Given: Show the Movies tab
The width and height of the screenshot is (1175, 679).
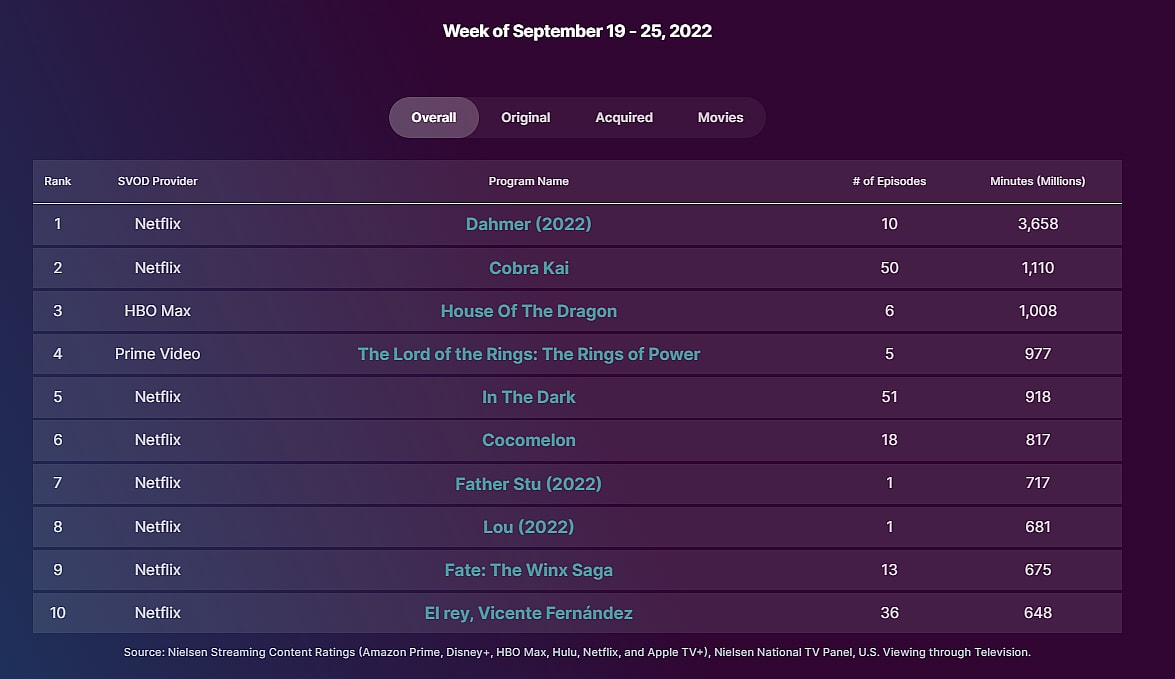Looking at the screenshot, I should 720,118.
